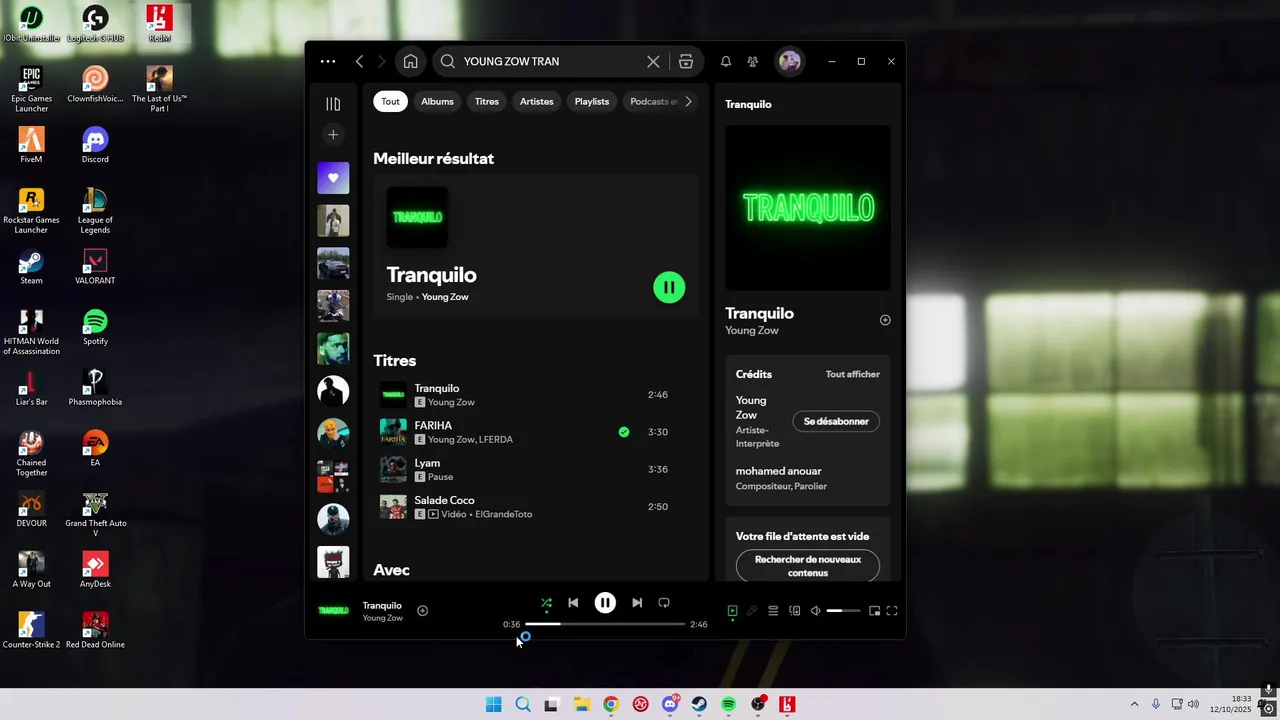The width and height of the screenshot is (1280, 720).
Task: Open the Spotify three-dots menu
Action: 328,61
